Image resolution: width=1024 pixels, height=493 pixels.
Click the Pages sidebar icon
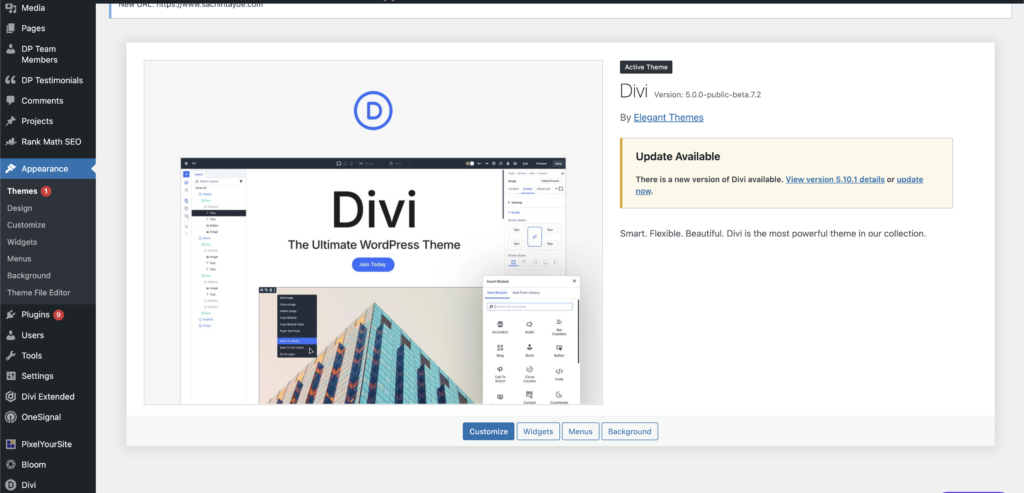click(x=10, y=28)
